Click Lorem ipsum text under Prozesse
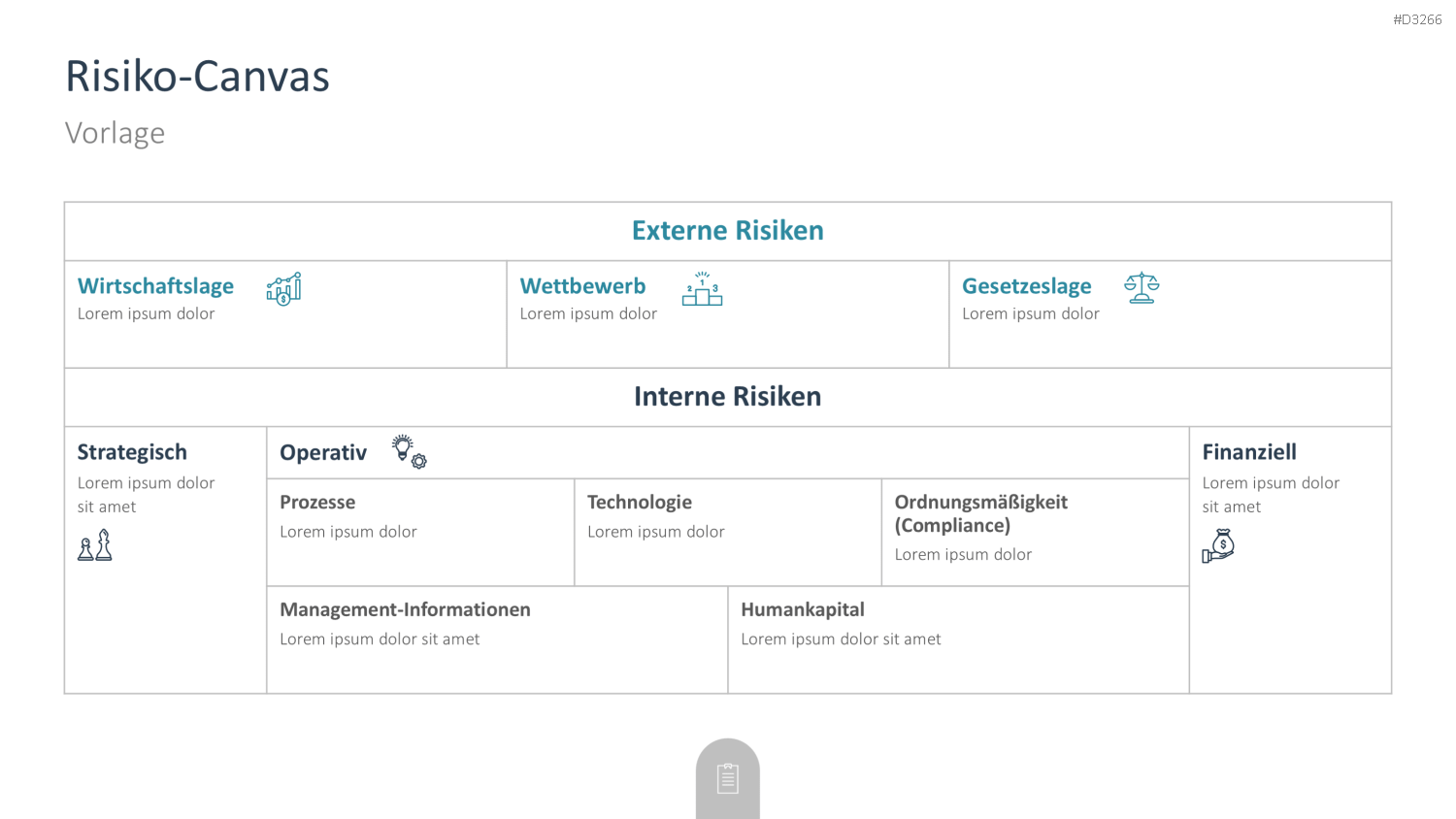 [348, 532]
